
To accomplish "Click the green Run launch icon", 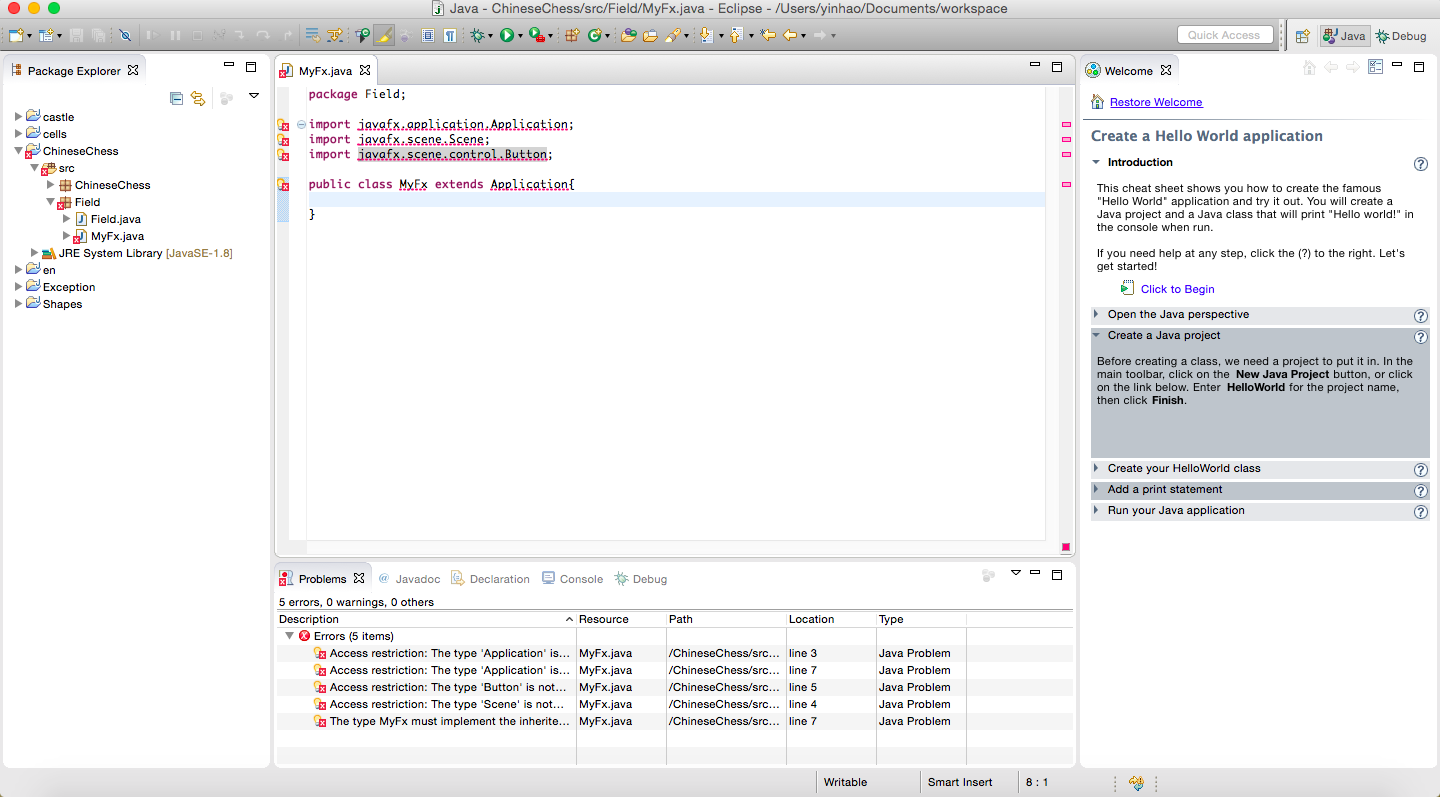I will coord(507,35).
